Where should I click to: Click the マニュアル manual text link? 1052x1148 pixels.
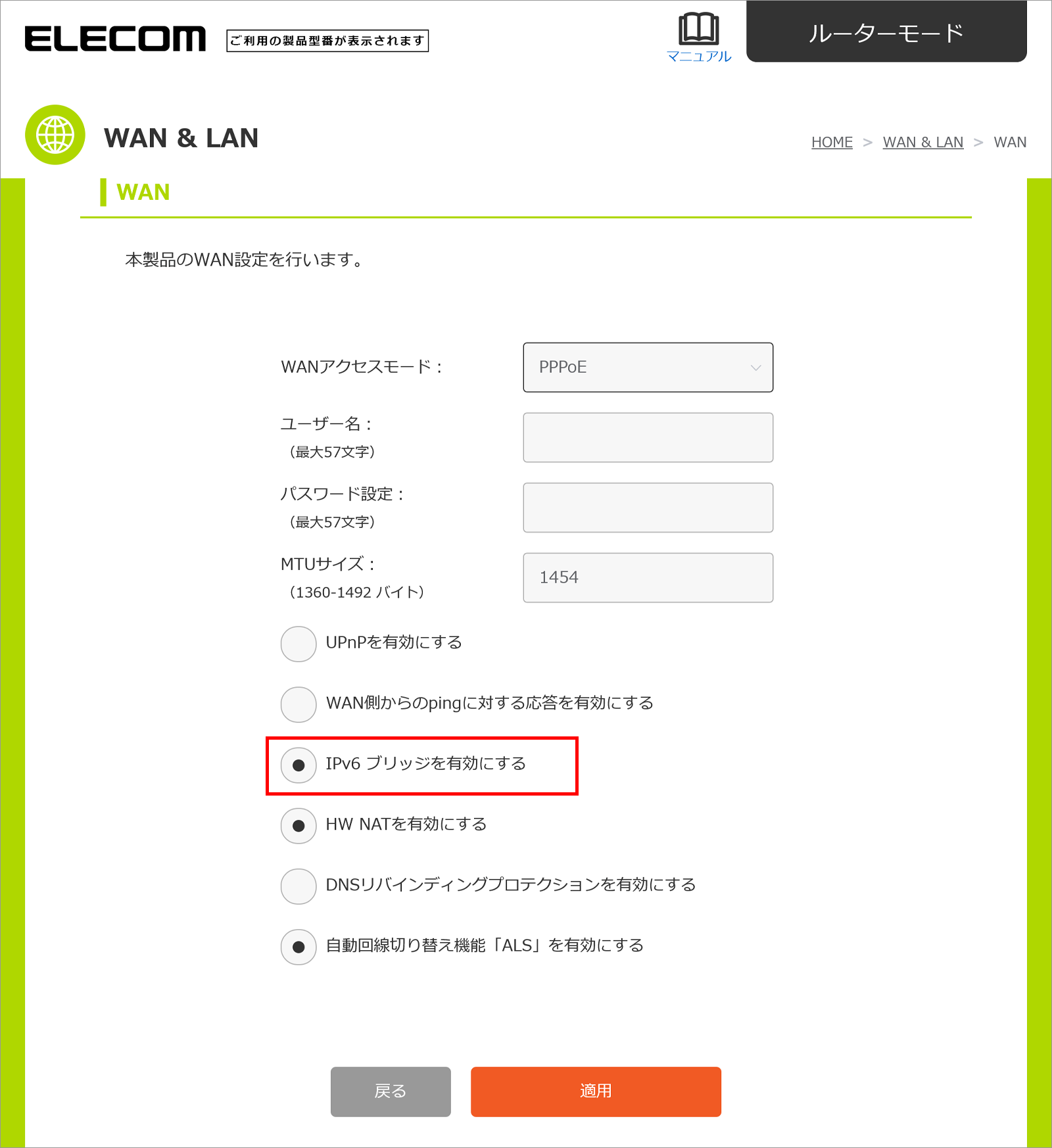(699, 57)
